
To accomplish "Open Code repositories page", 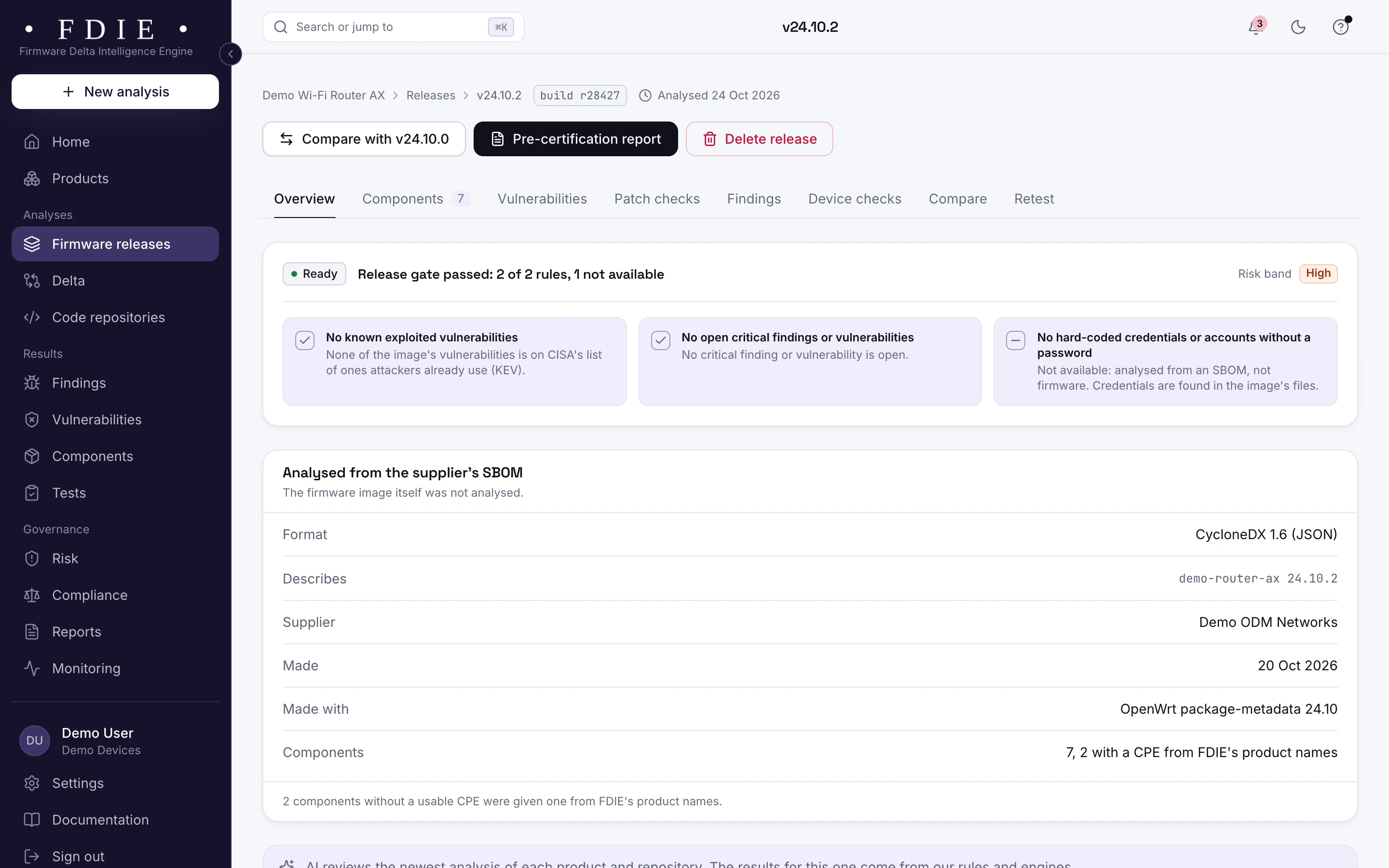I will pyautogui.click(x=115, y=317).
